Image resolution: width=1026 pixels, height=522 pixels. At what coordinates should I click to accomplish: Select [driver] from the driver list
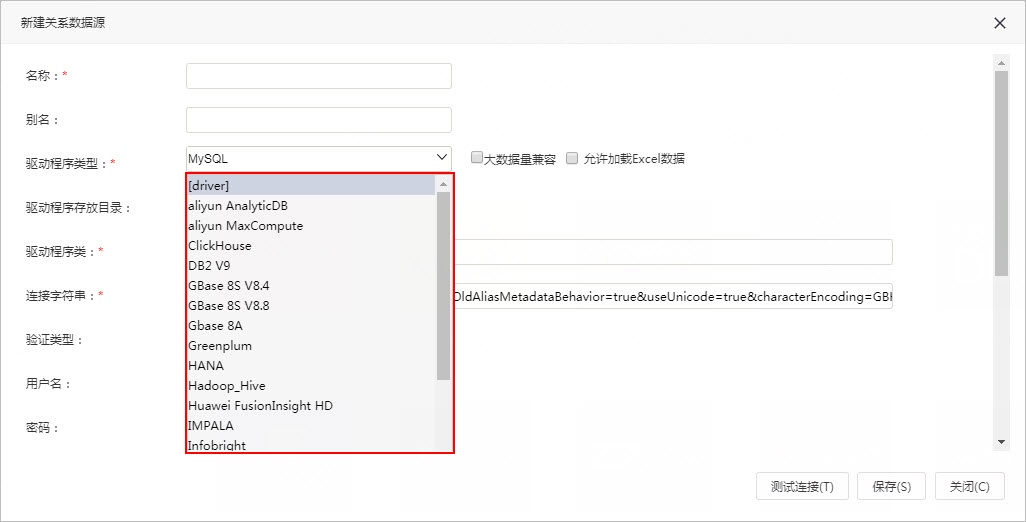(311, 186)
